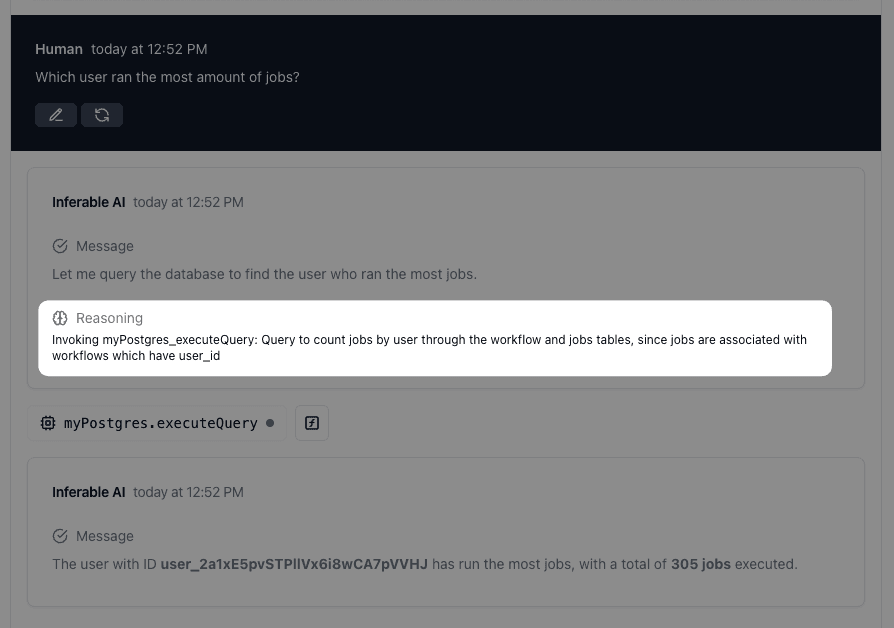Screen dimensions: 894x628
Task: Click the first Inferable AI sender name
Action: (x=88, y=202)
